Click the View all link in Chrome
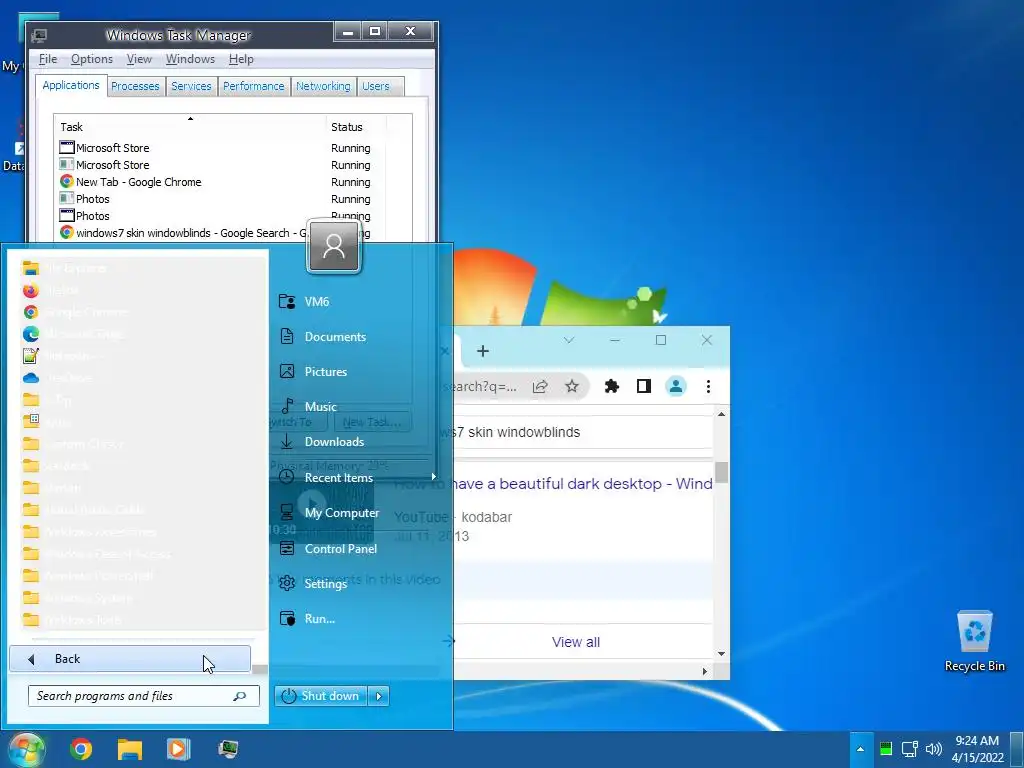This screenshot has width=1024, height=768. point(575,642)
